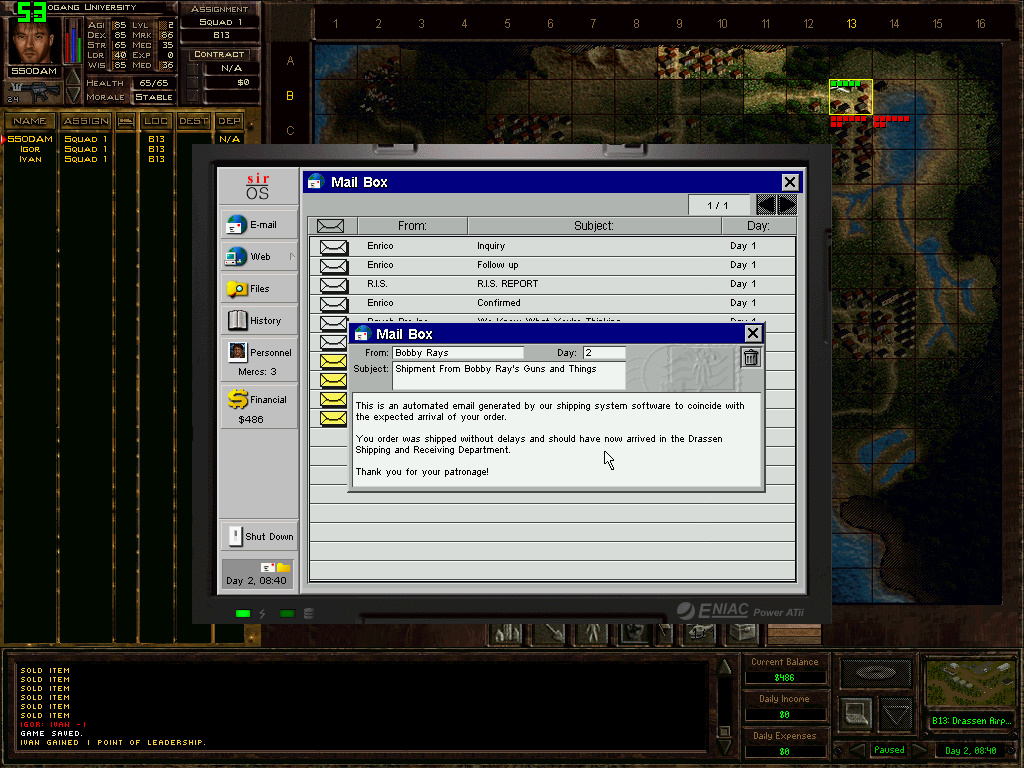View the Personnel page

pos(259,359)
